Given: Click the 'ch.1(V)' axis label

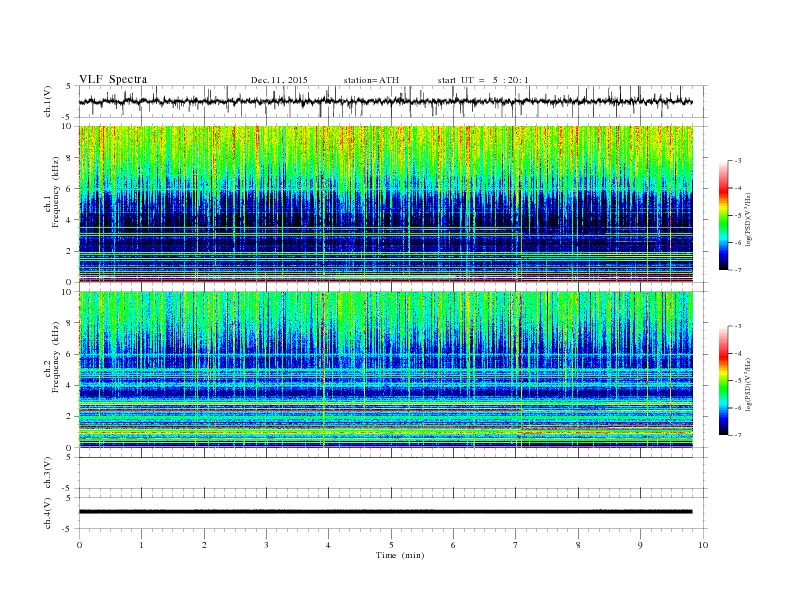Looking at the screenshot, I should pos(48,101).
